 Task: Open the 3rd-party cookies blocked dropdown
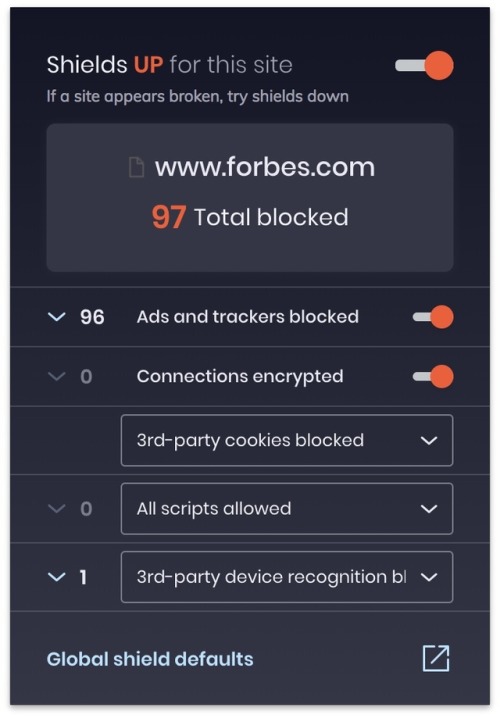pyautogui.click(x=287, y=441)
